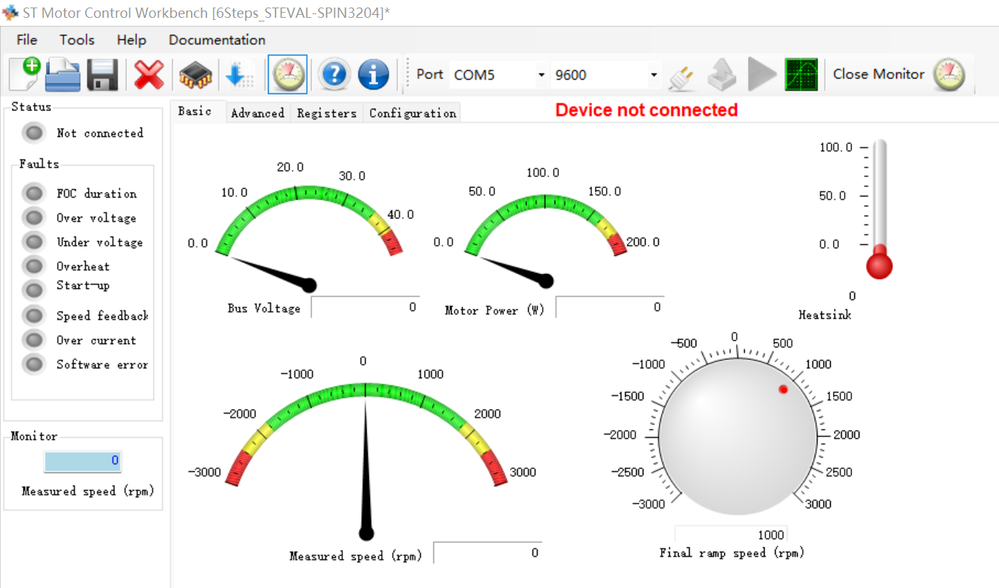Click the 2000 mark on speed knob
The image size is (999, 588).
click(x=847, y=434)
